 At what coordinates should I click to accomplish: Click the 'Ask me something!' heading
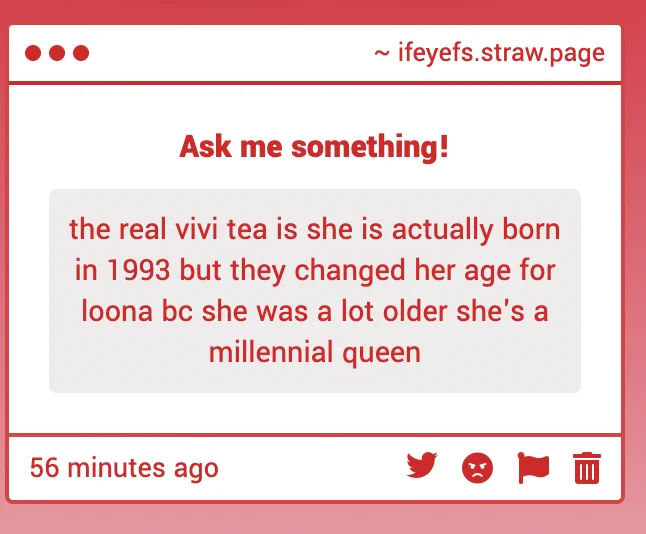point(314,147)
